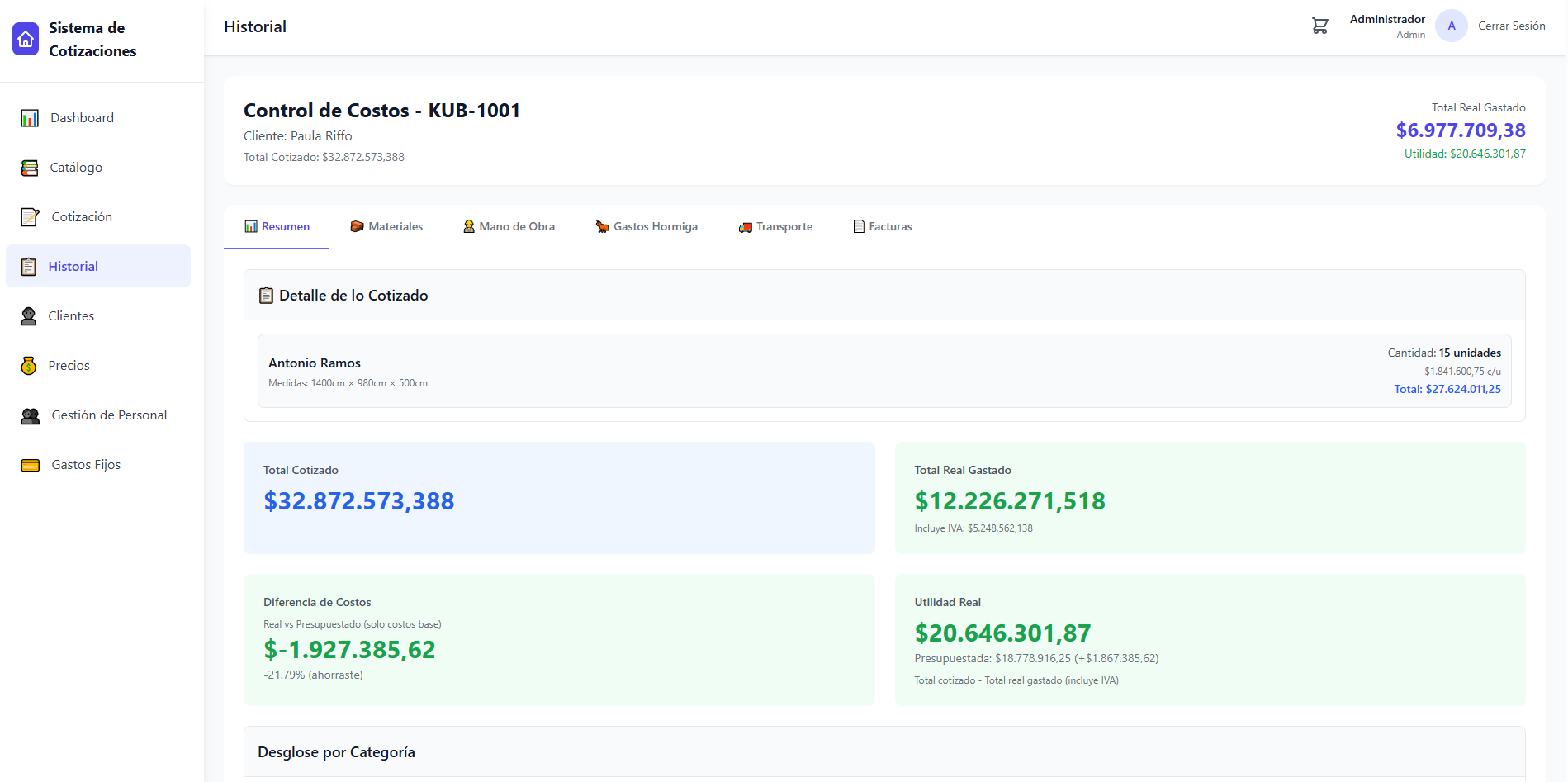Click Cerrar Sesión to log out
The width and height of the screenshot is (1568, 782).
pyautogui.click(x=1511, y=26)
